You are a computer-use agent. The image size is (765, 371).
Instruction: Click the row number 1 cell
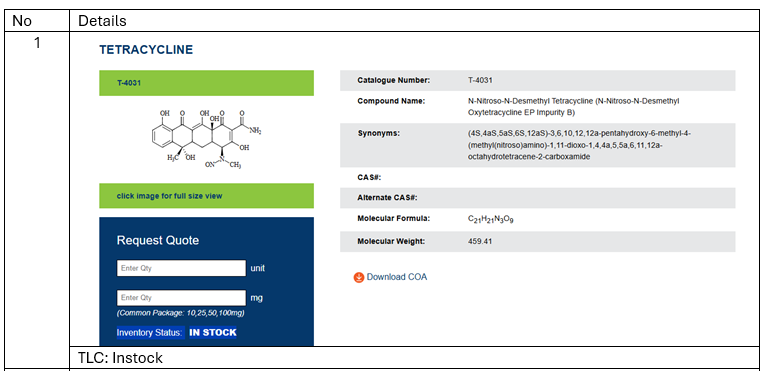pyautogui.click(x=37, y=200)
